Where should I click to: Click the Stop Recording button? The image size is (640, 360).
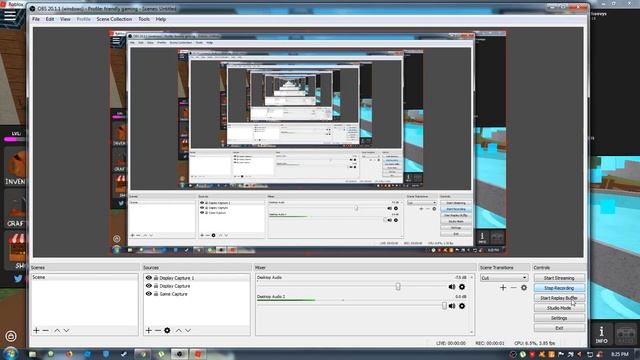tap(559, 288)
